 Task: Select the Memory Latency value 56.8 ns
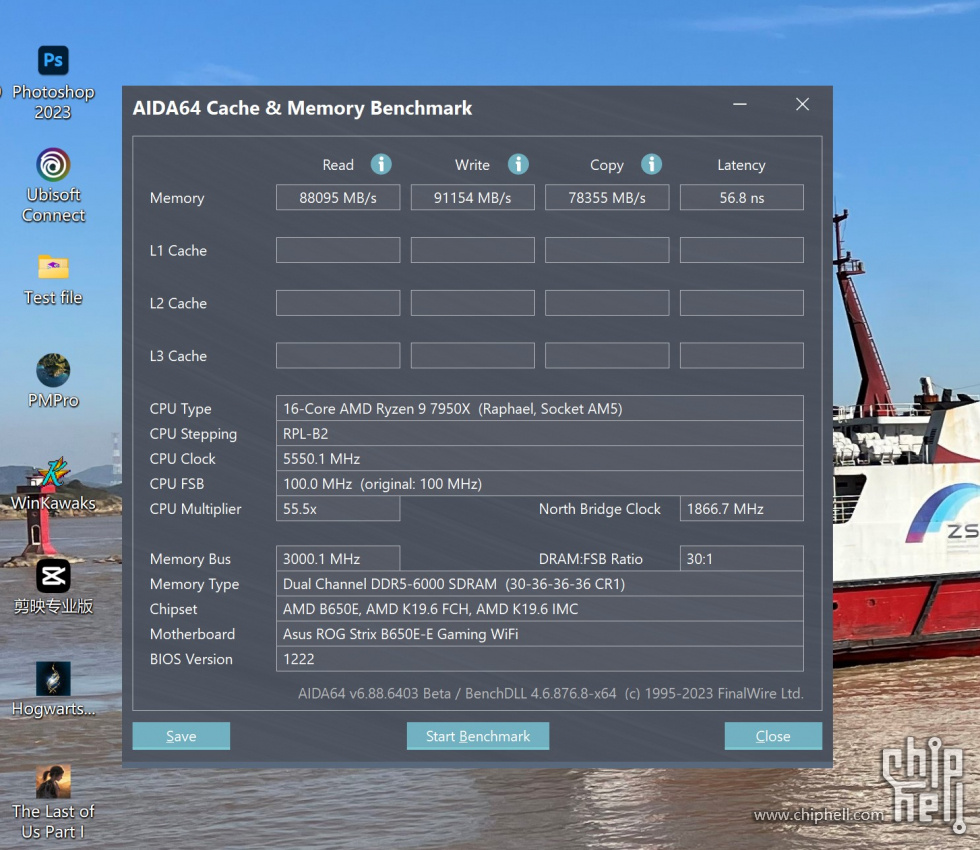tap(742, 198)
